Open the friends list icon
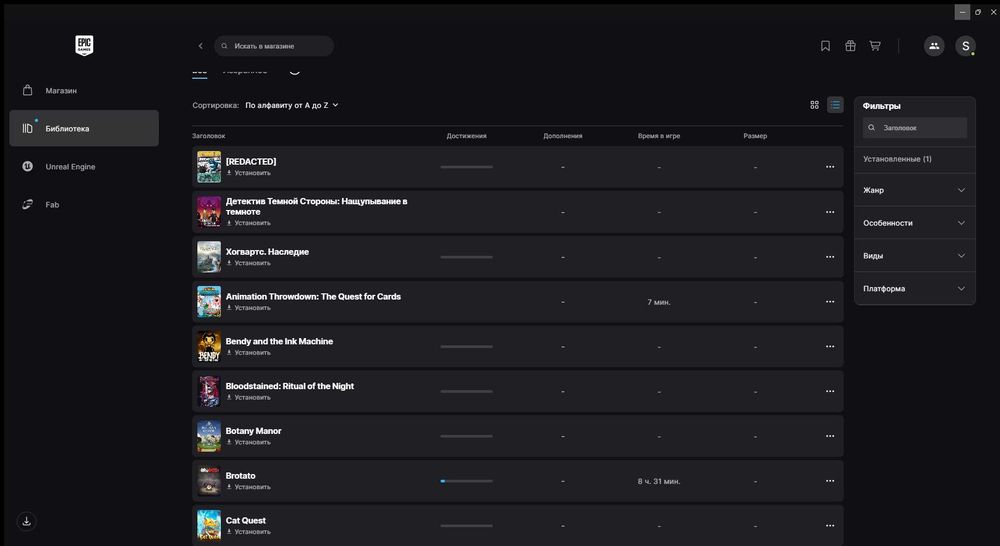 coord(934,46)
